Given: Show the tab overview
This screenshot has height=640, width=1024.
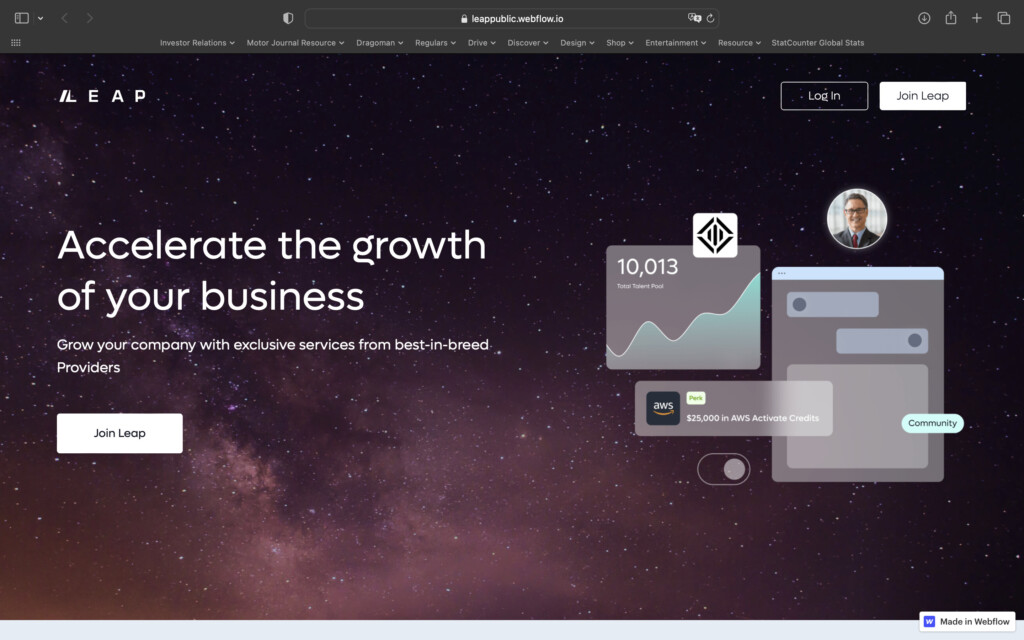Looking at the screenshot, I should pyautogui.click(x=1003, y=18).
